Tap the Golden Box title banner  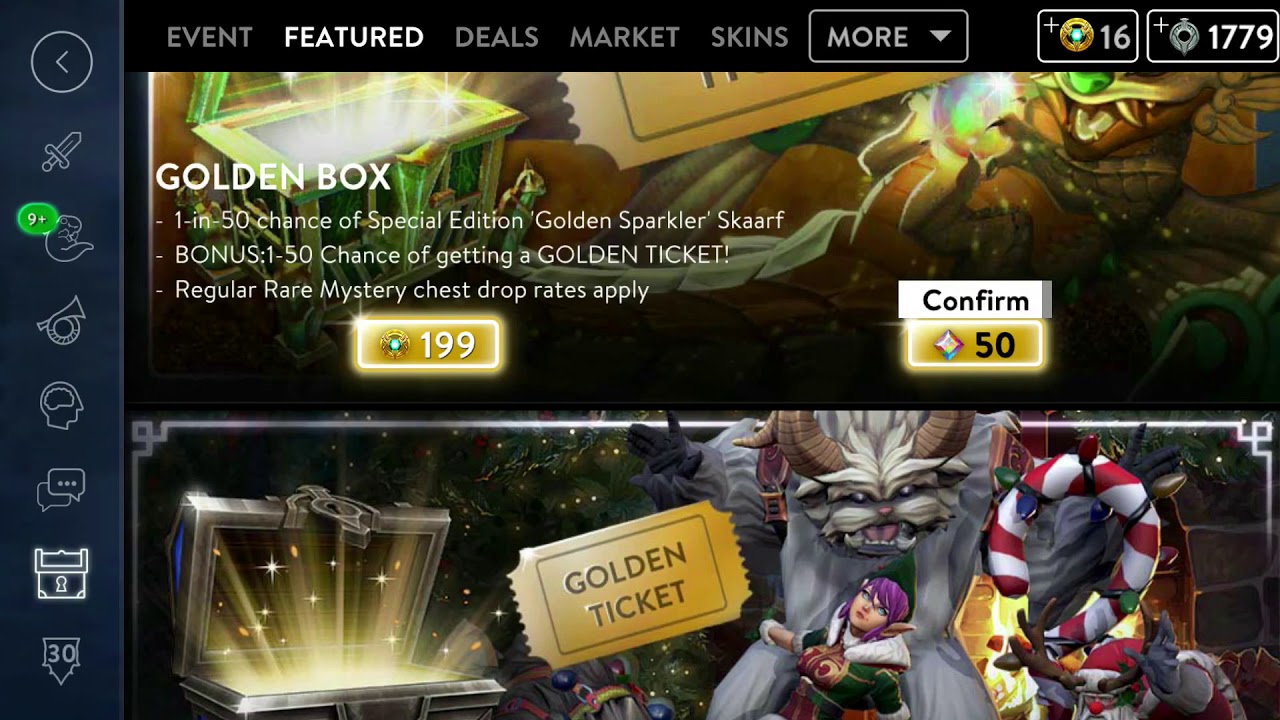pos(273,177)
